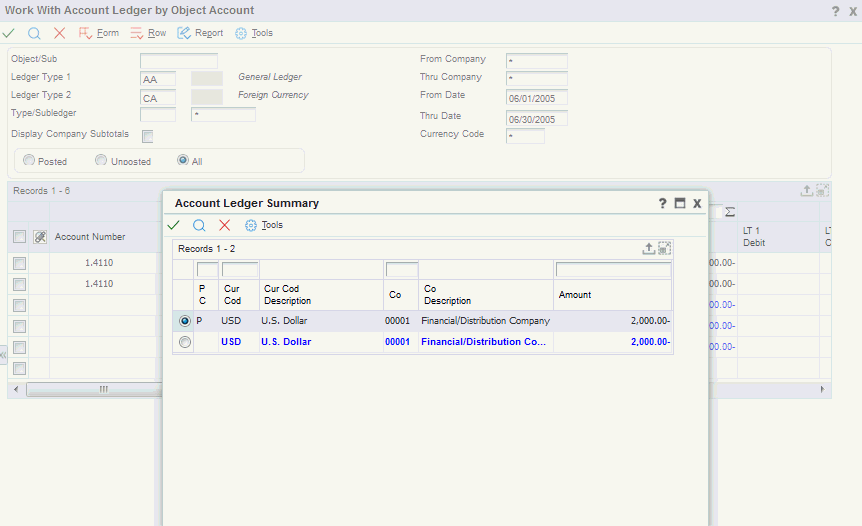Click the export grid icon in dialog
The height and width of the screenshot is (526, 862).
point(648,248)
